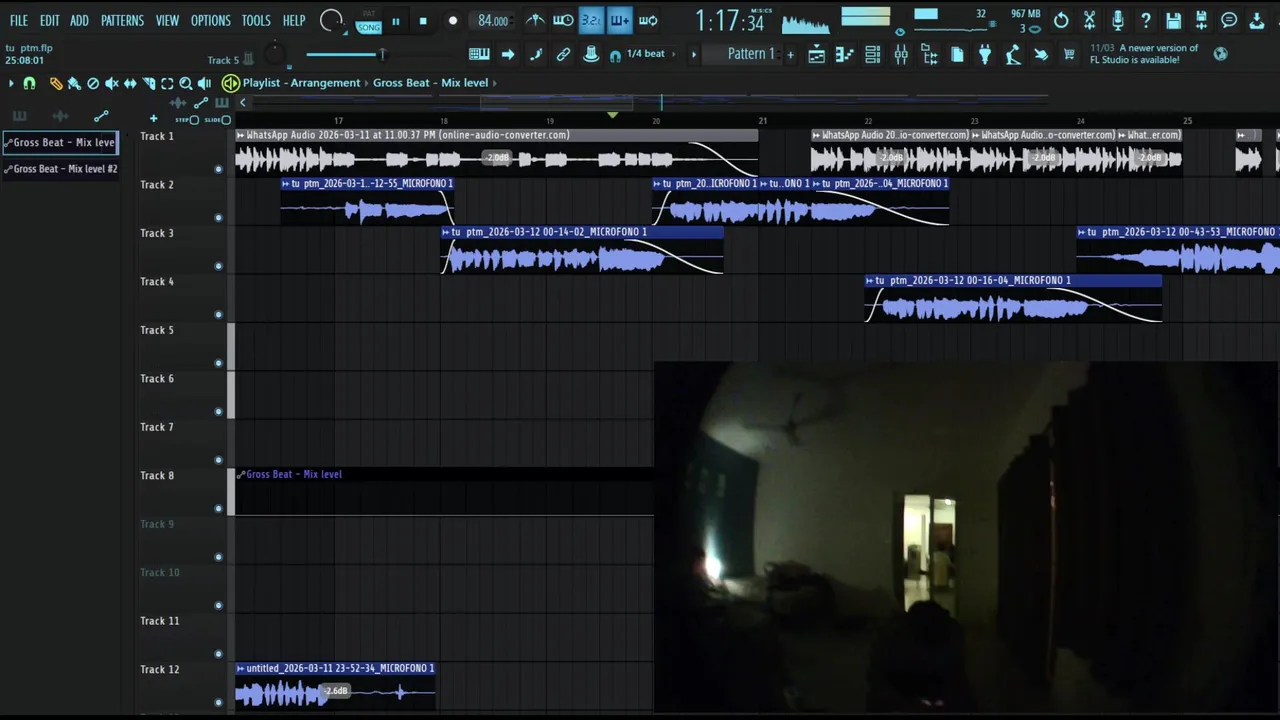Select the Slice tool
Screen dimensions: 1280x720
(x=149, y=84)
